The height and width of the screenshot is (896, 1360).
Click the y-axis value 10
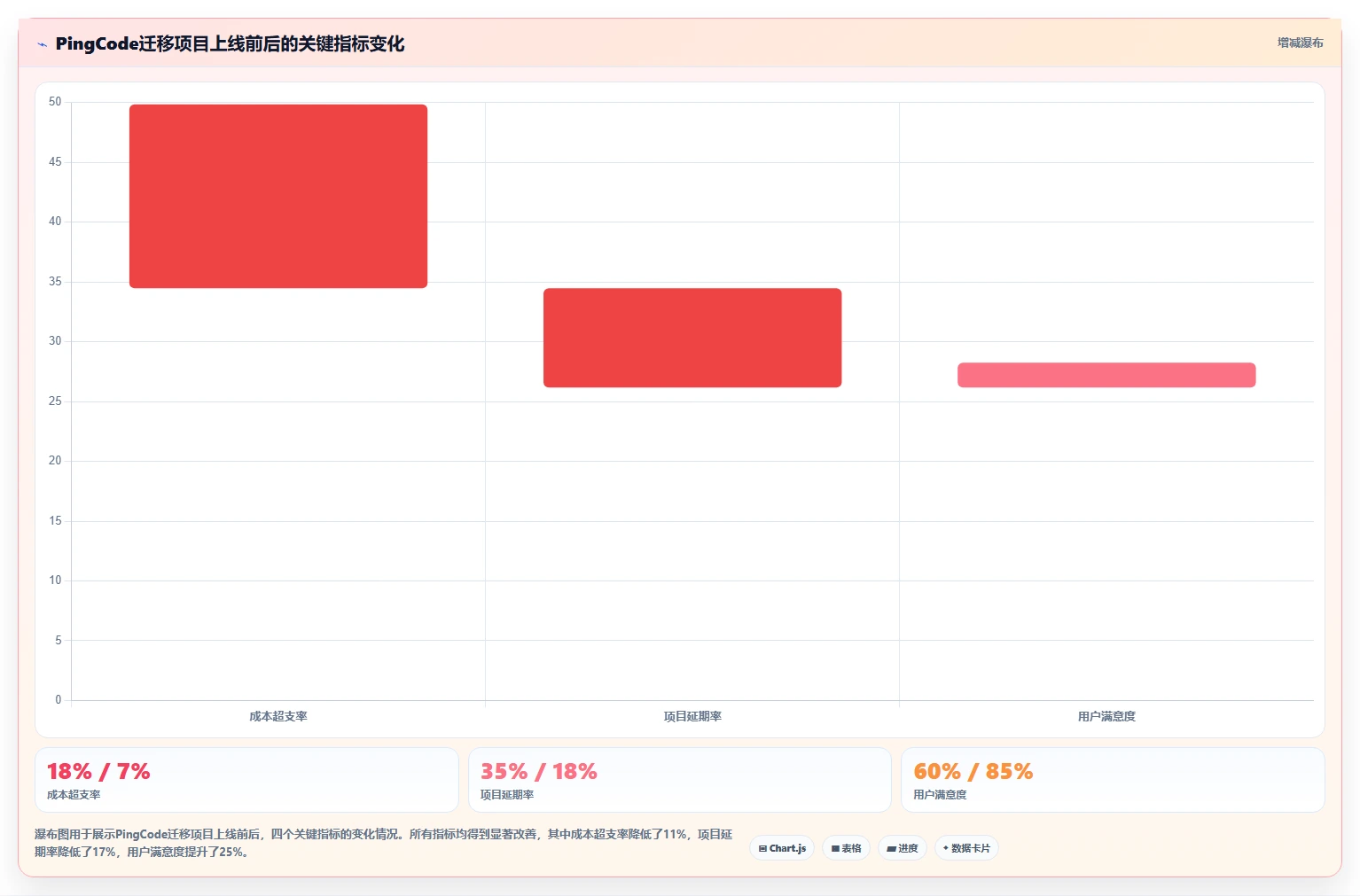click(55, 580)
